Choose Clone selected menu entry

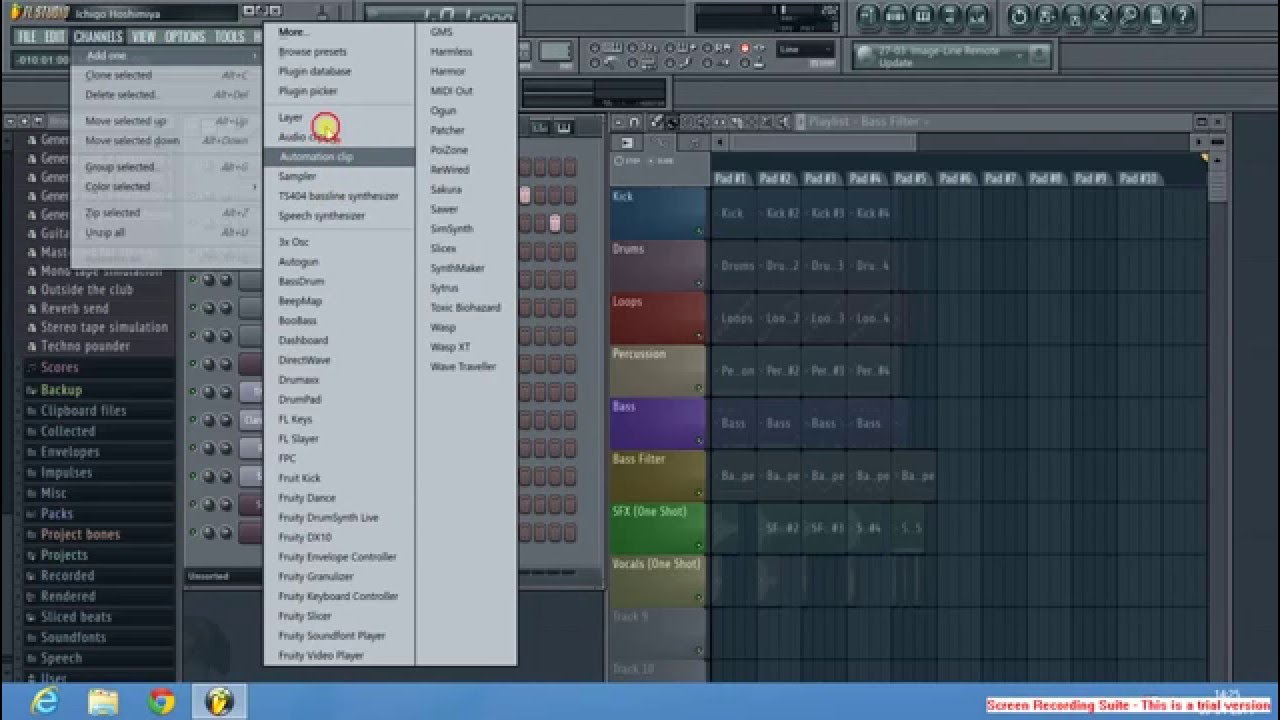(x=166, y=75)
